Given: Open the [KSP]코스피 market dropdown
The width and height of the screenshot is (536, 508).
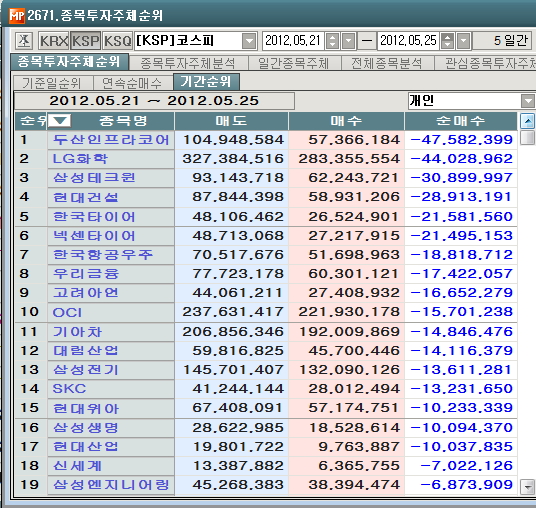Looking at the screenshot, I should (x=250, y=41).
